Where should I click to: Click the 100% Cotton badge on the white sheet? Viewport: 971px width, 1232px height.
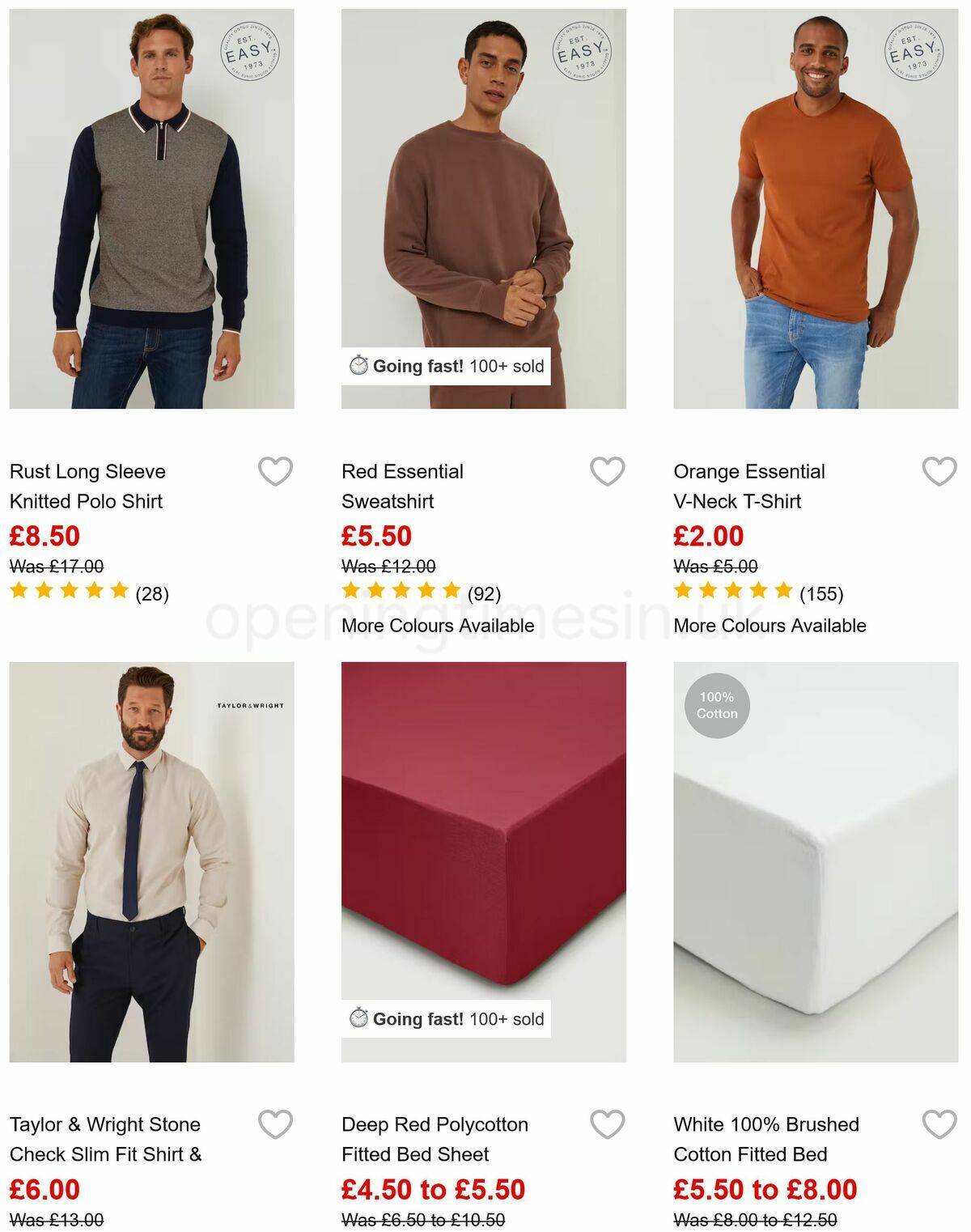[x=719, y=705]
